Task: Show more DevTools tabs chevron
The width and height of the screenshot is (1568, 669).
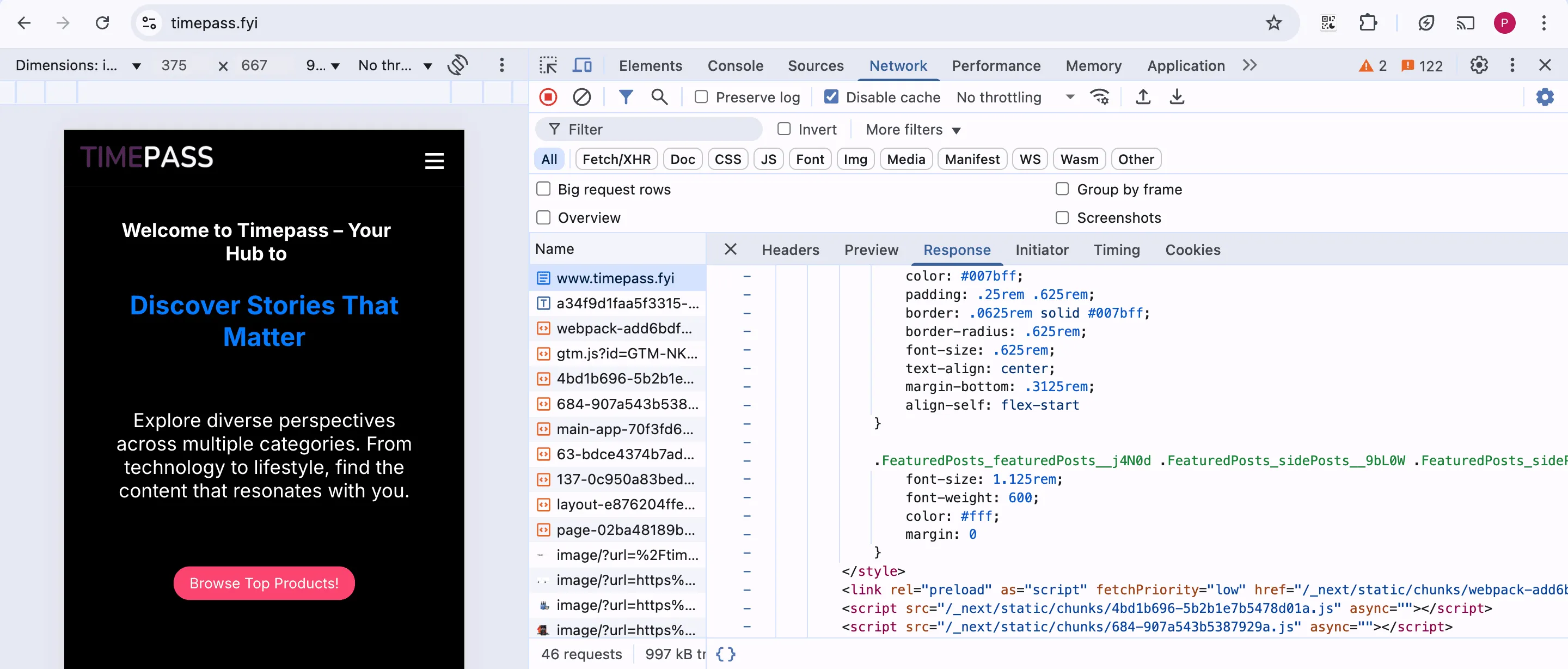Action: click(1249, 65)
